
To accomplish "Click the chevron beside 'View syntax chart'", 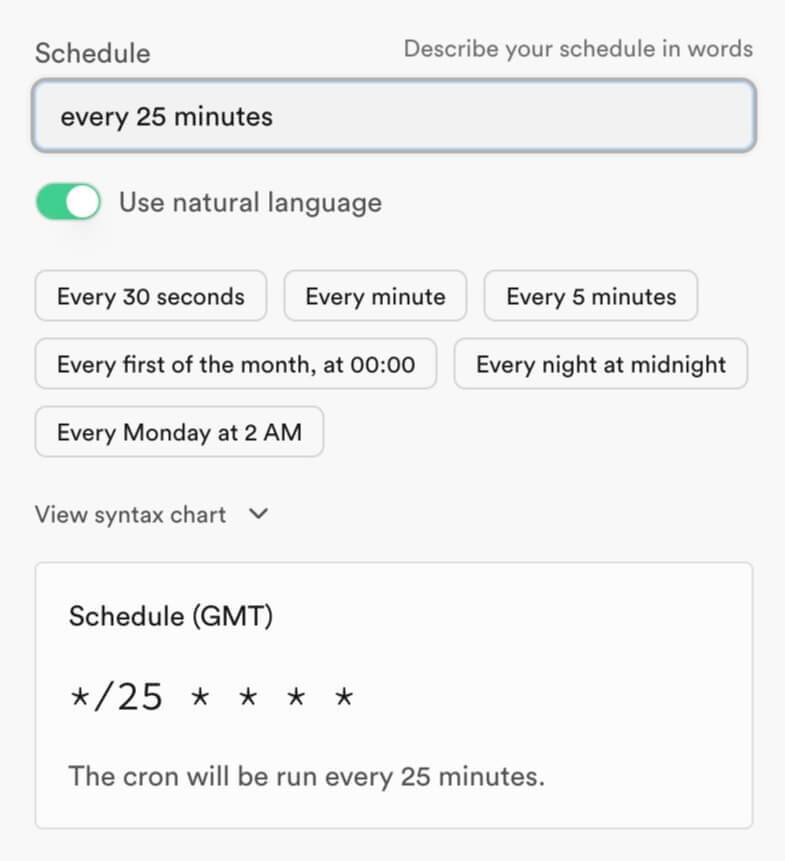I will coord(259,514).
